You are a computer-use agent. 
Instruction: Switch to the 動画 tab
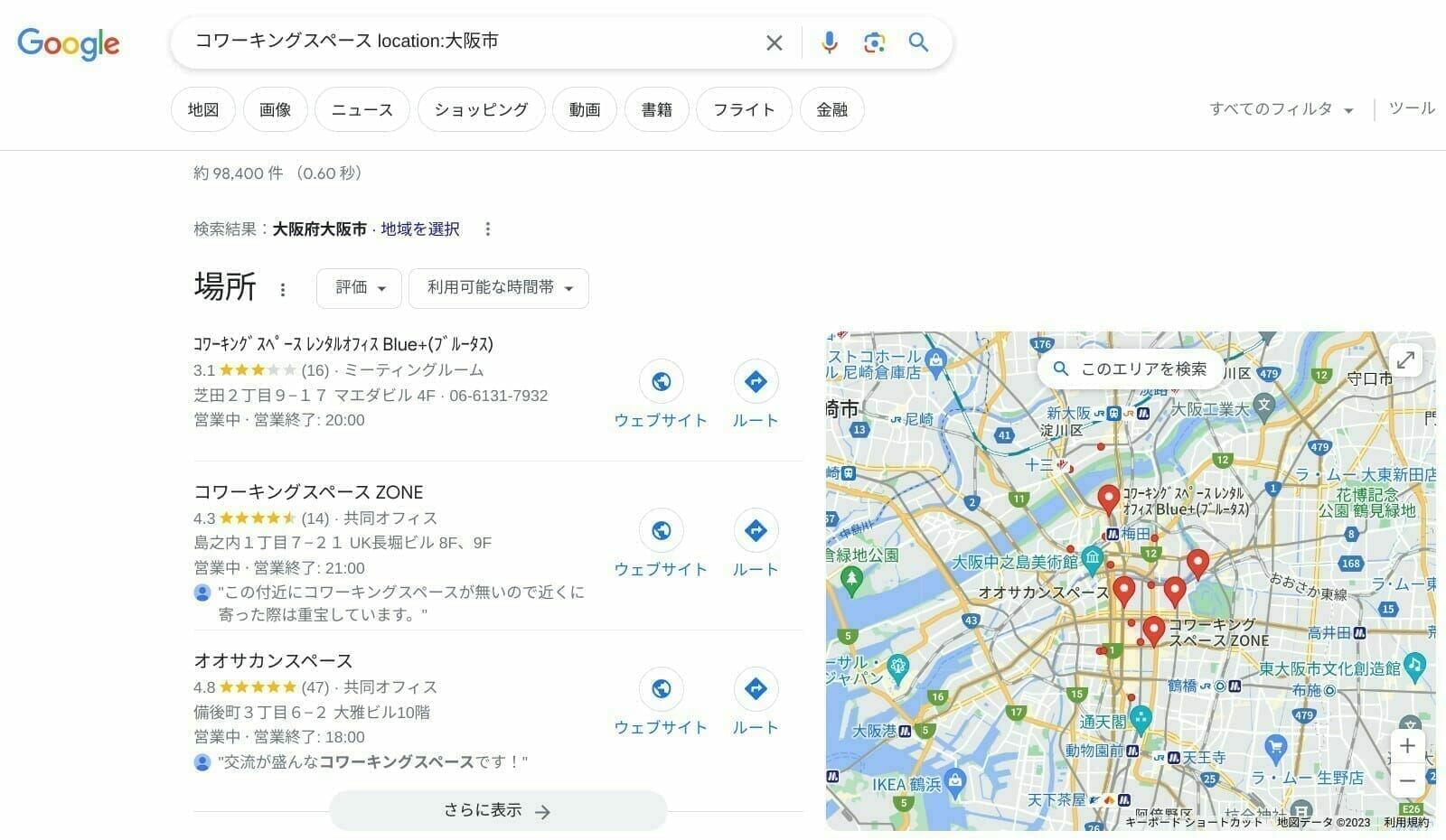point(585,110)
